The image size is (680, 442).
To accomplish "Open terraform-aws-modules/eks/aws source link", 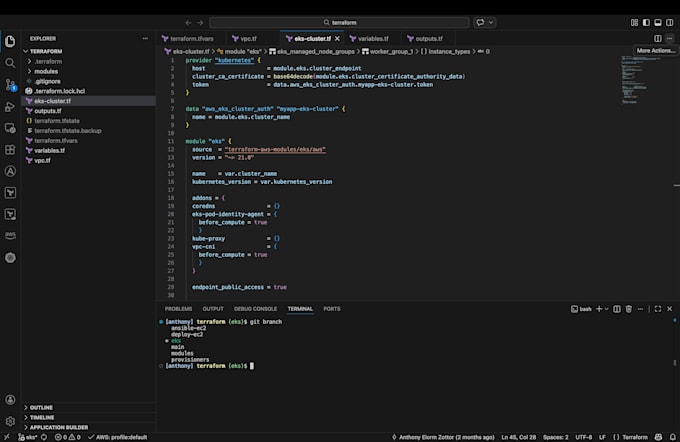I will coord(275,150).
